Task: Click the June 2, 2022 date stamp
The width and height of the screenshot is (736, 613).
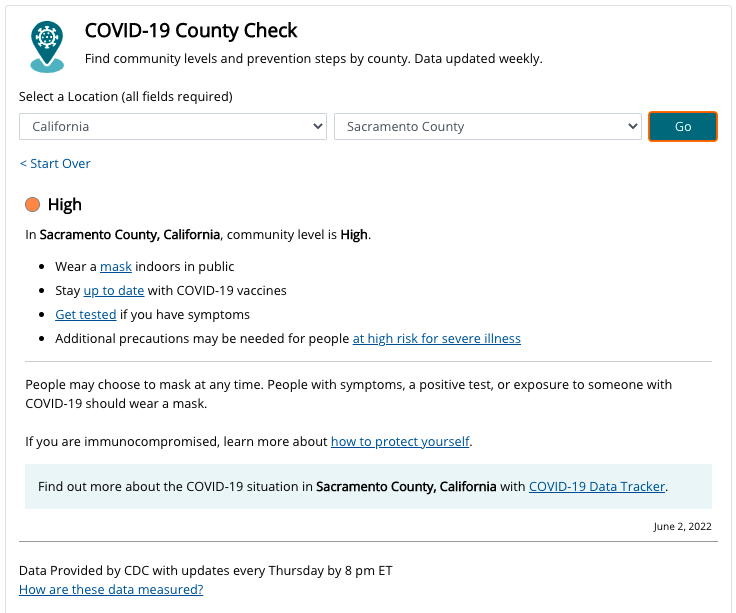Action: pyautogui.click(x=684, y=527)
